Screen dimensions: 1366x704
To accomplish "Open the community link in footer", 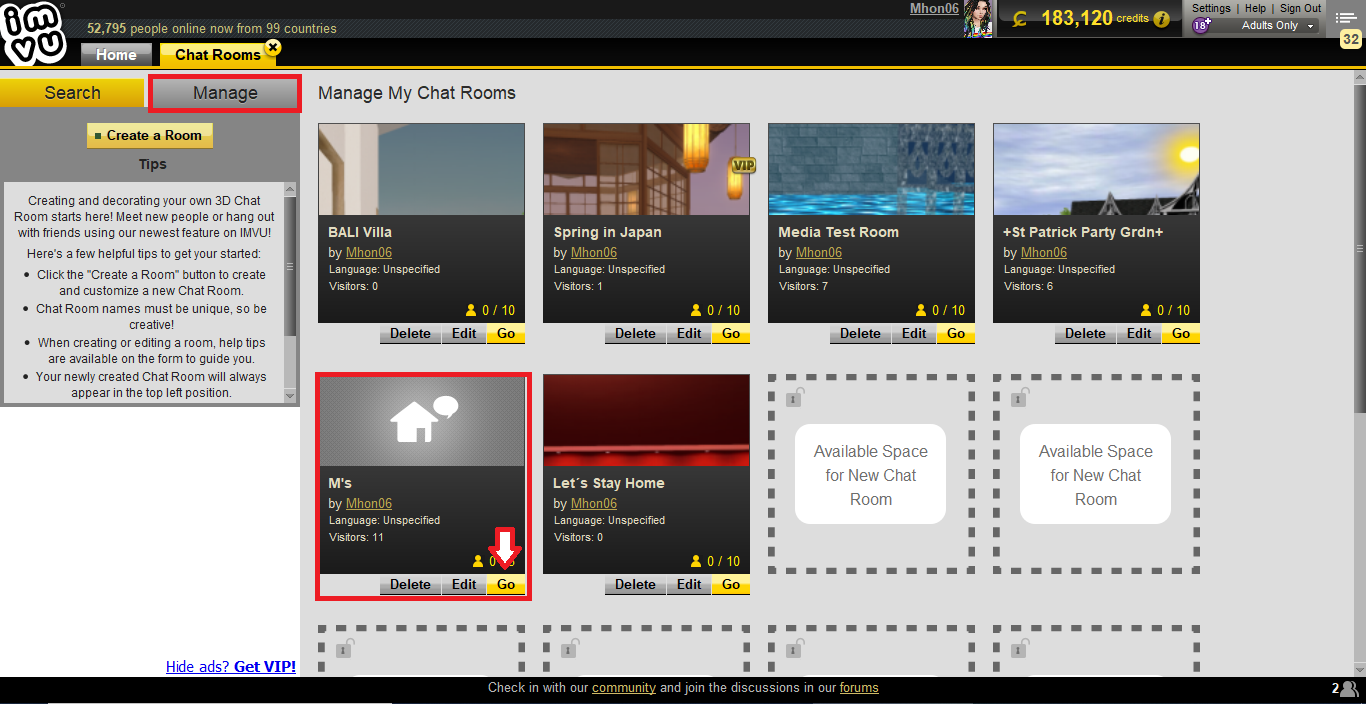I will [624, 687].
